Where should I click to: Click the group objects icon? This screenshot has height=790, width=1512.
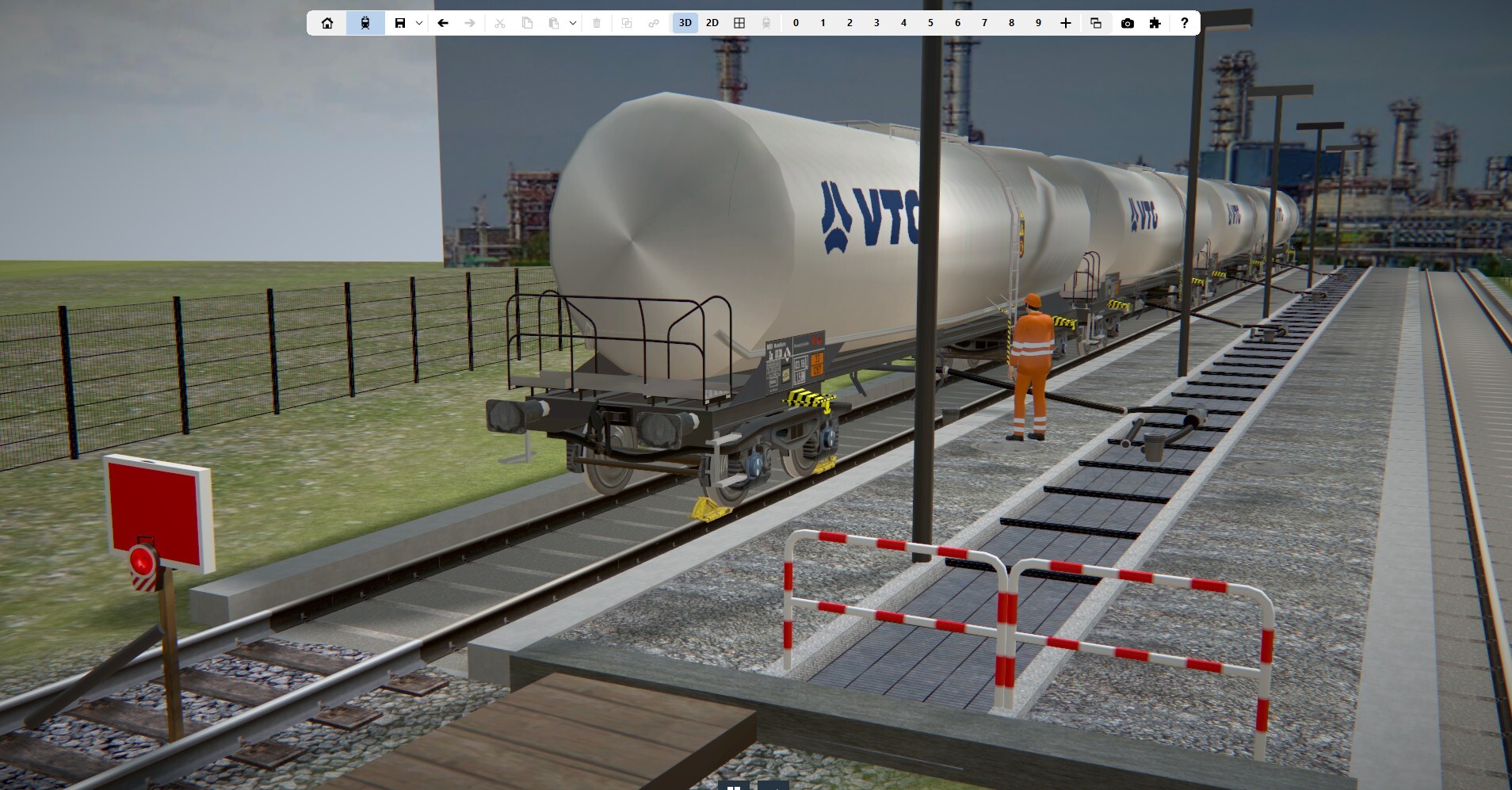627,23
